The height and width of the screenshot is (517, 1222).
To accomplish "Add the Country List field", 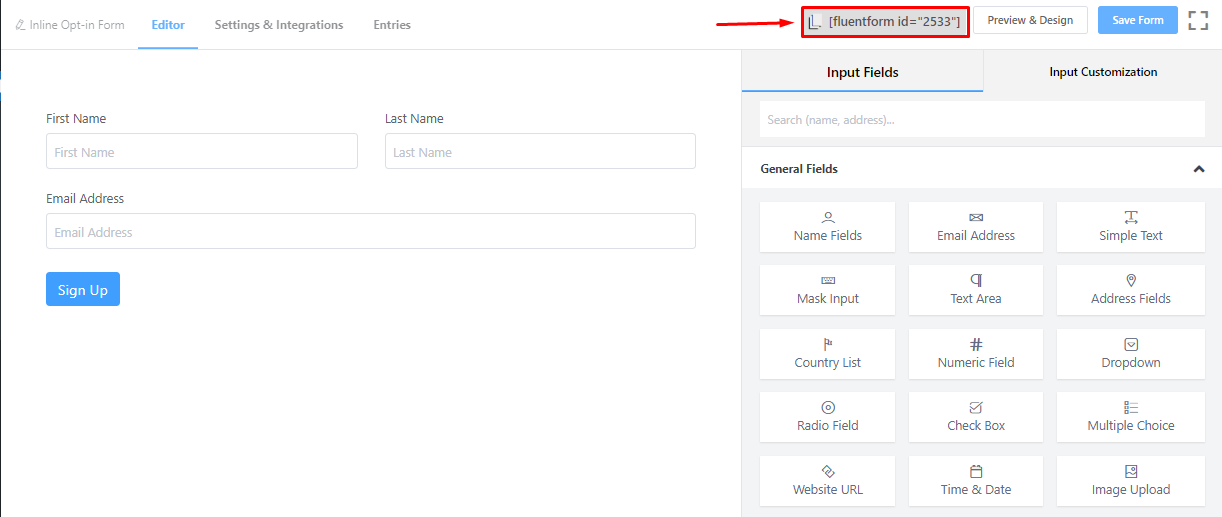I will 828,354.
